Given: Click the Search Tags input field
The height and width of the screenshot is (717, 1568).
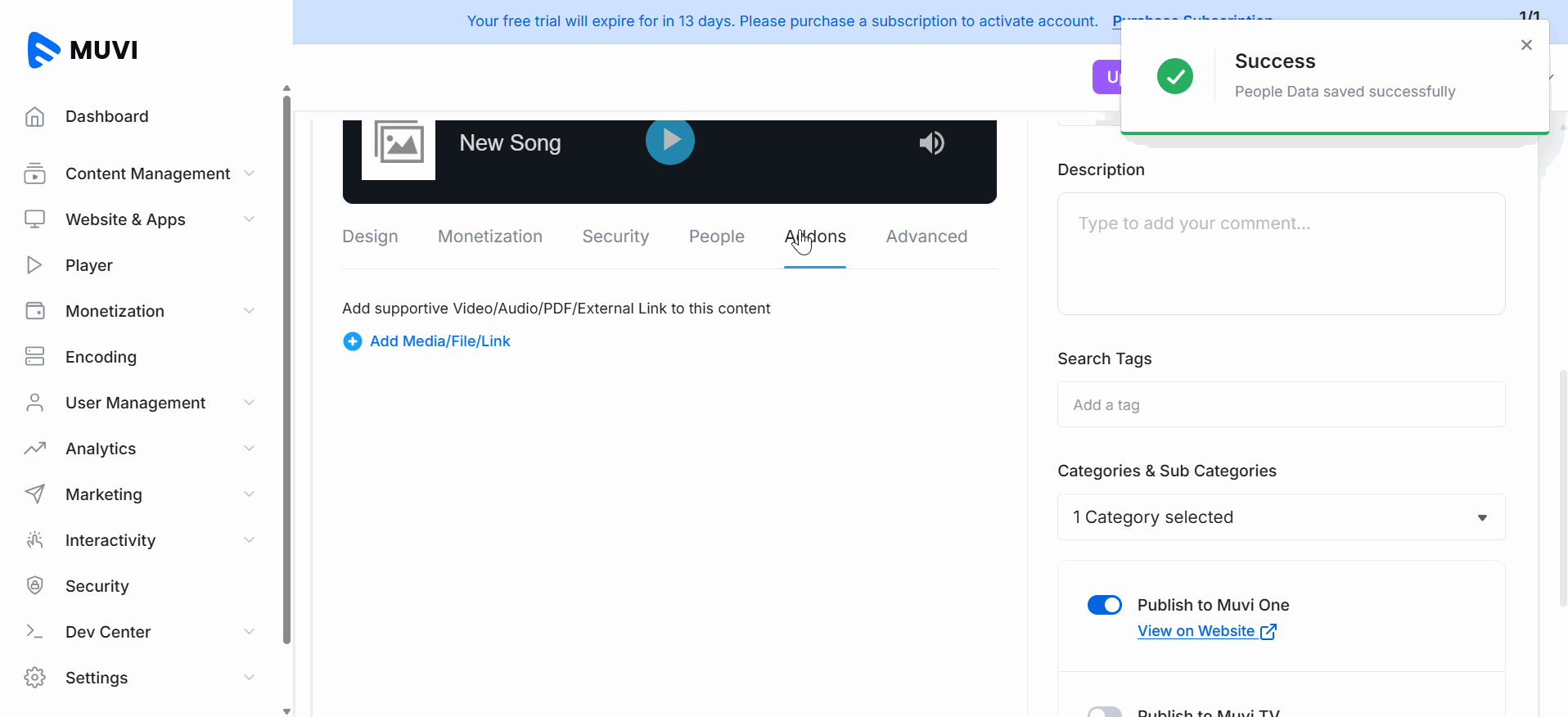Looking at the screenshot, I should click(x=1281, y=404).
